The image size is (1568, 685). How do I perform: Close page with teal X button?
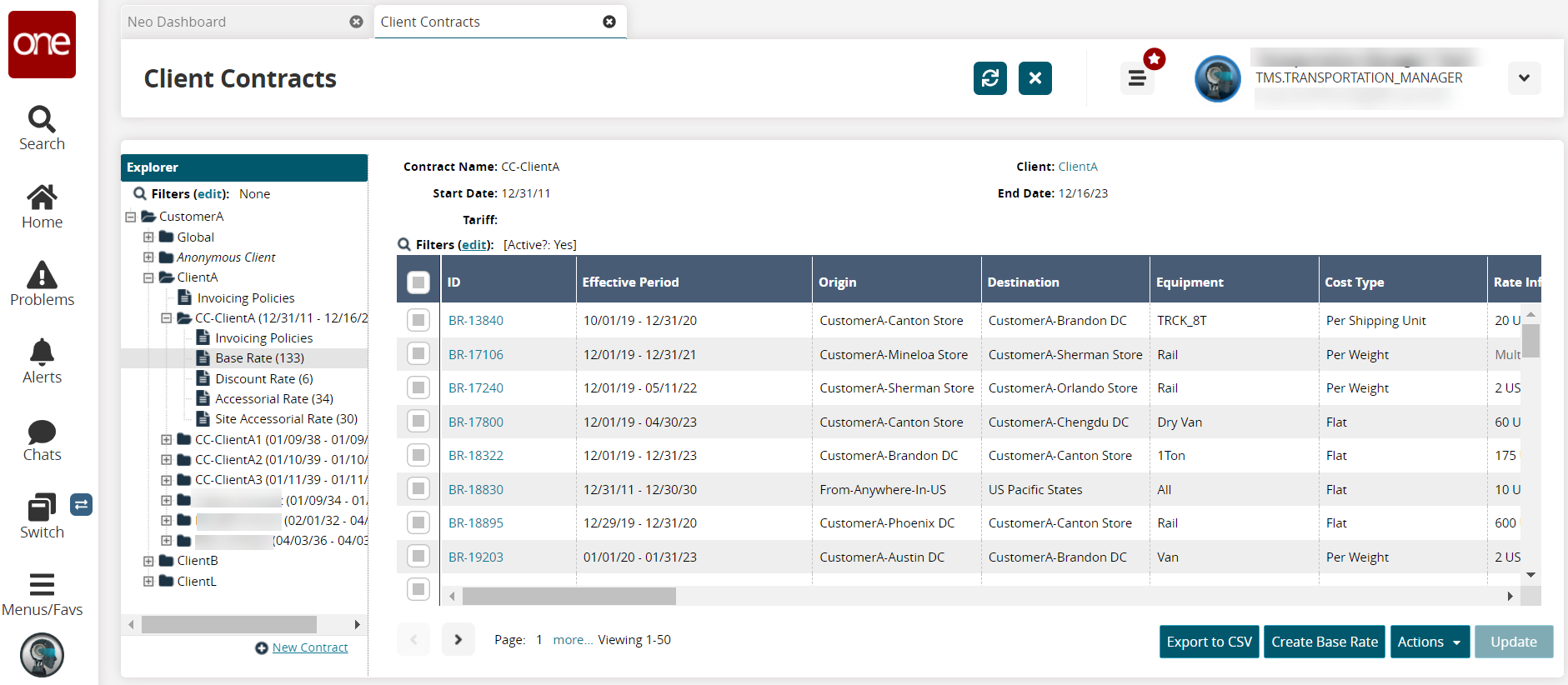coord(1035,78)
